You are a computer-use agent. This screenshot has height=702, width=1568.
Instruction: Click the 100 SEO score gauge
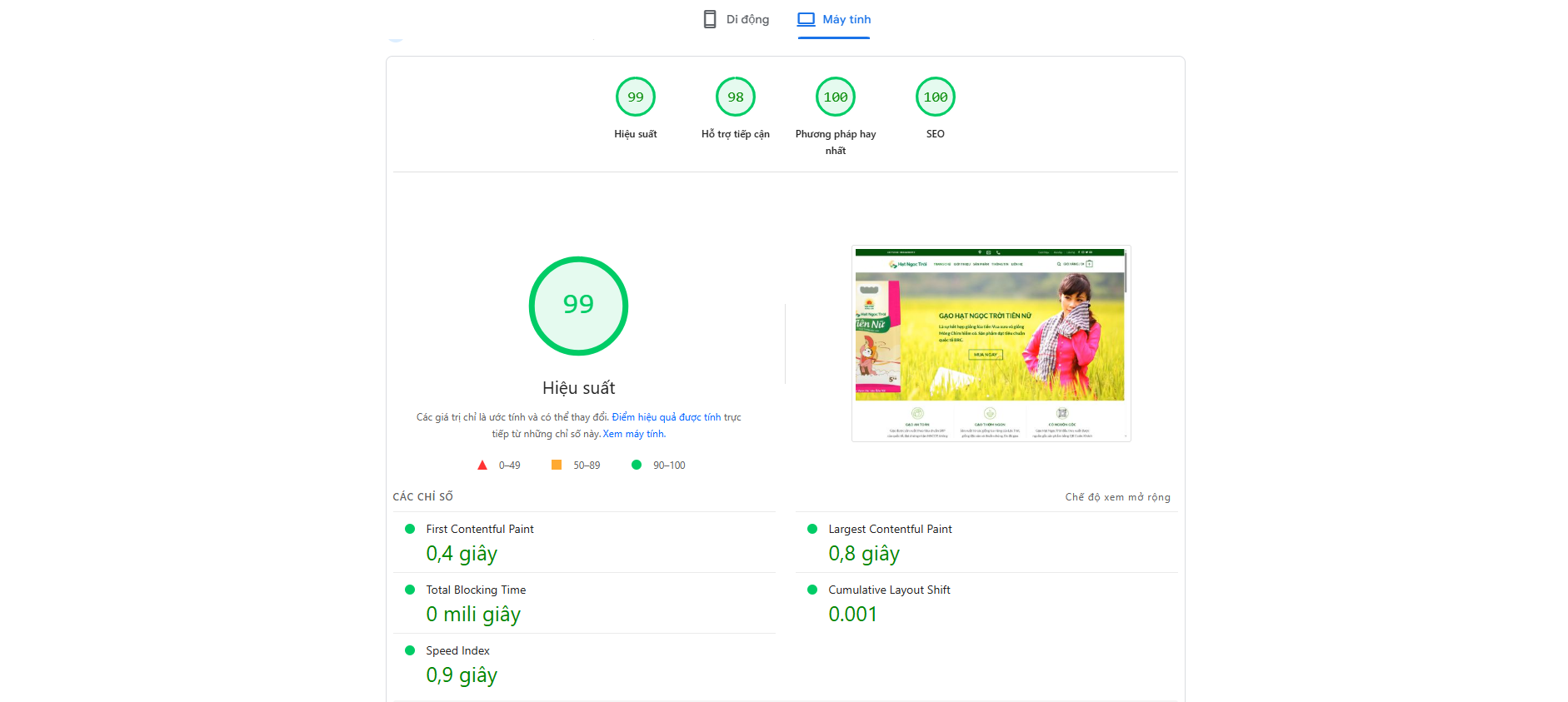point(936,97)
